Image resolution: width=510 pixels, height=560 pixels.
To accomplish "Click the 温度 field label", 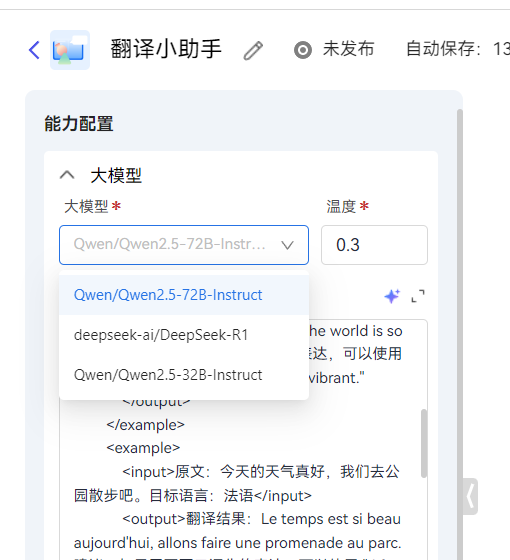I will pos(341,206).
